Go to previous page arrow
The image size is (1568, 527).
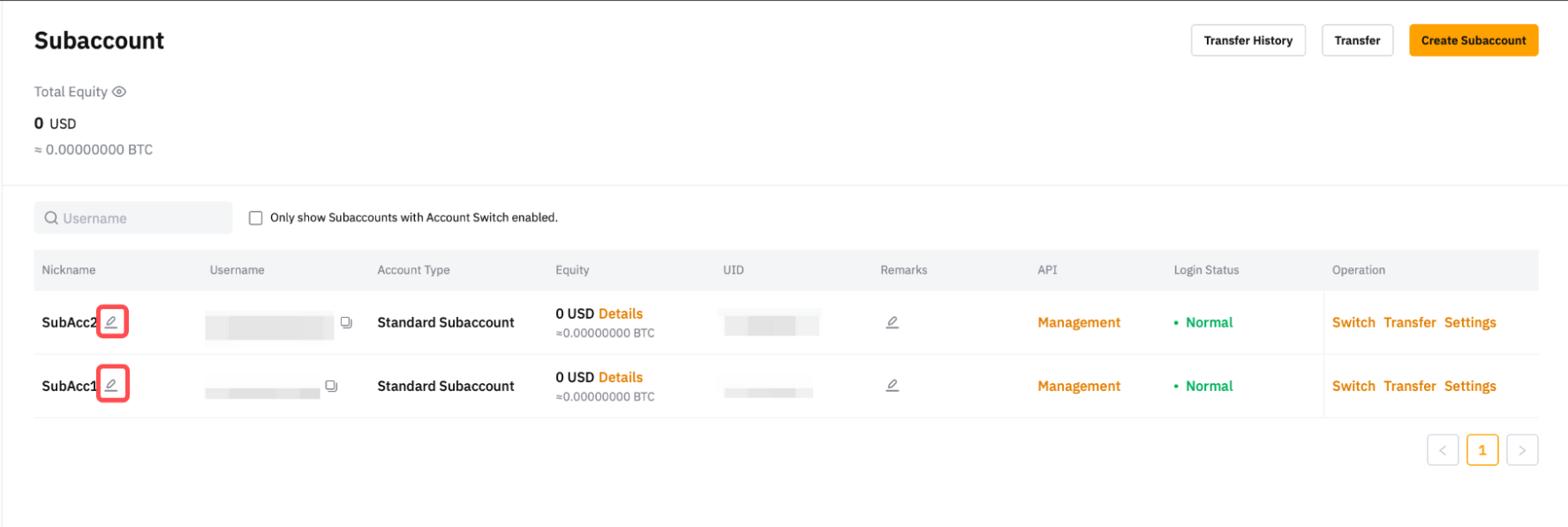pos(1442,450)
